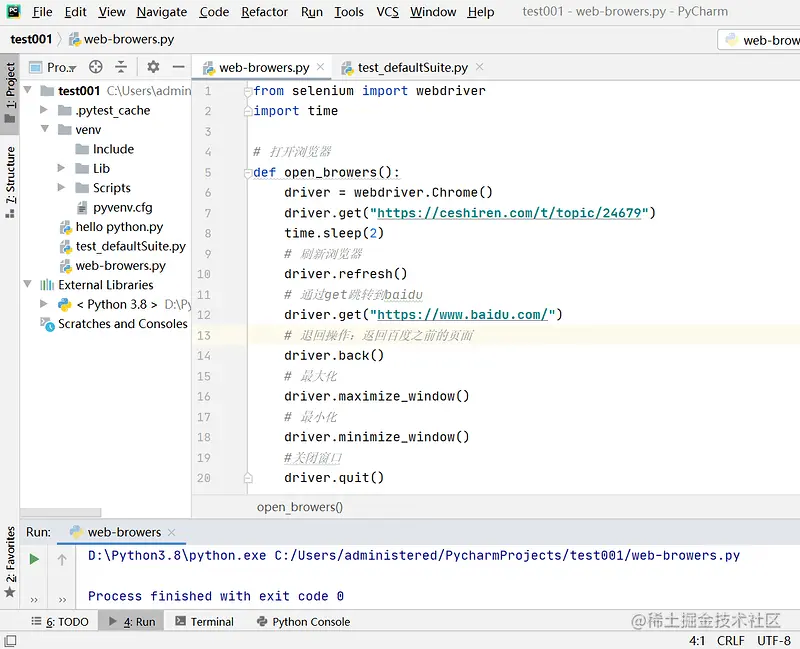Change the CRLF line separator setting
The height and width of the screenshot is (649, 800).
tap(731, 640)
